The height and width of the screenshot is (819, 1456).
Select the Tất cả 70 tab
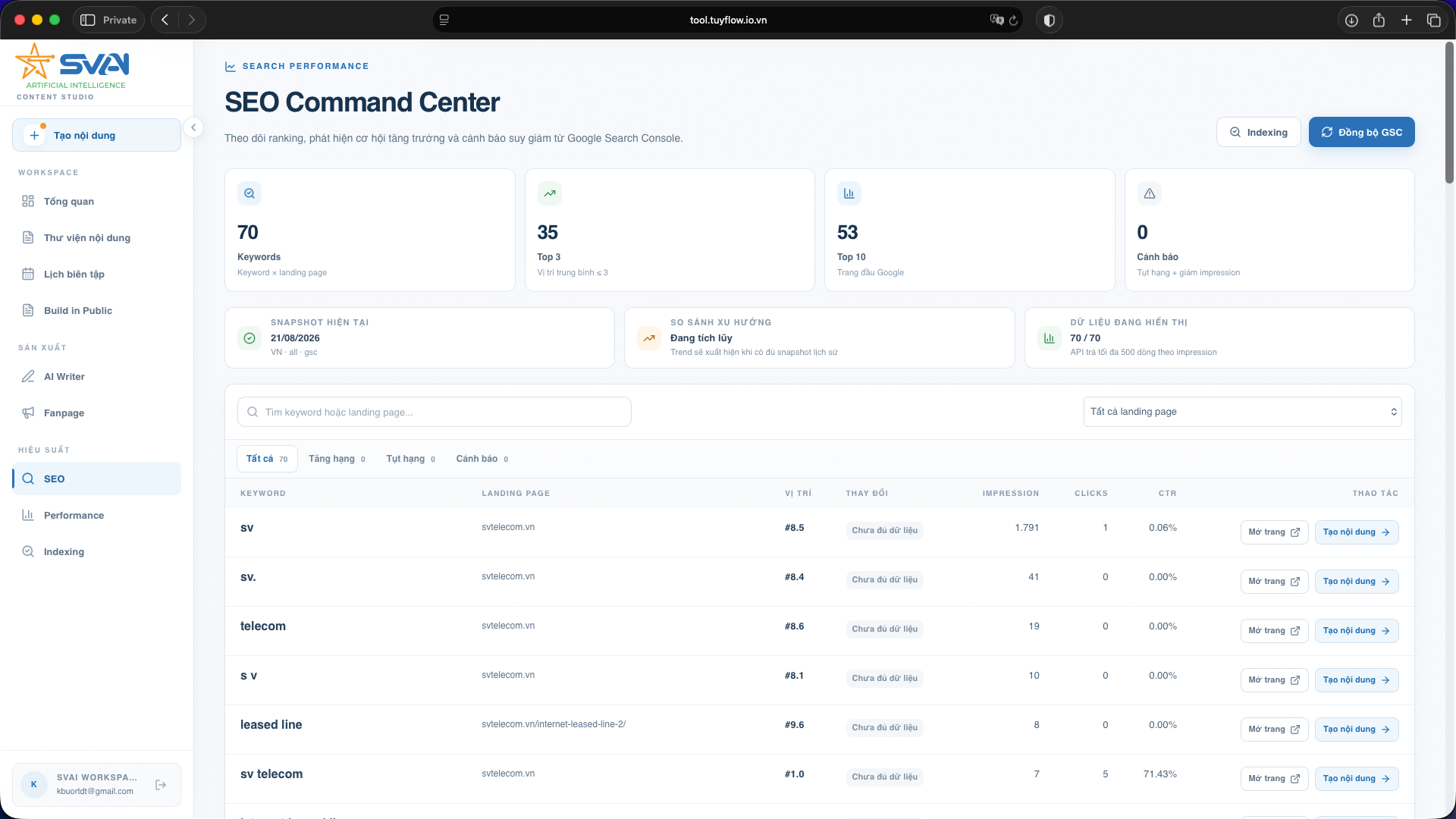pyautogui.click(x=267, y=459)
